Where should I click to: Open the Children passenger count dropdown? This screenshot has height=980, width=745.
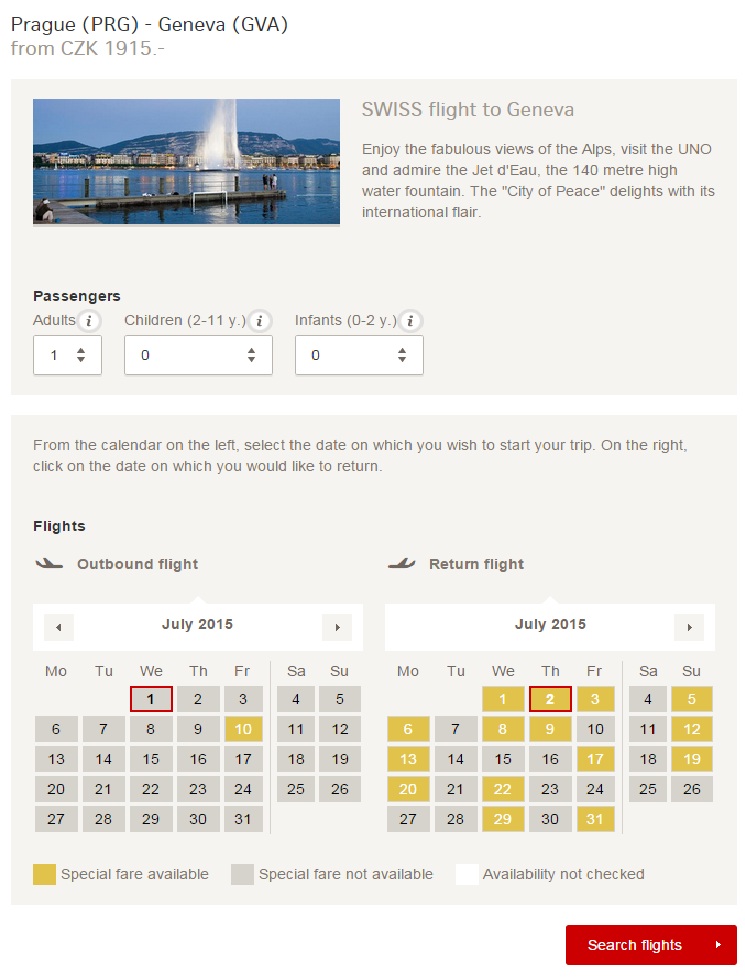tap(198, 355)
